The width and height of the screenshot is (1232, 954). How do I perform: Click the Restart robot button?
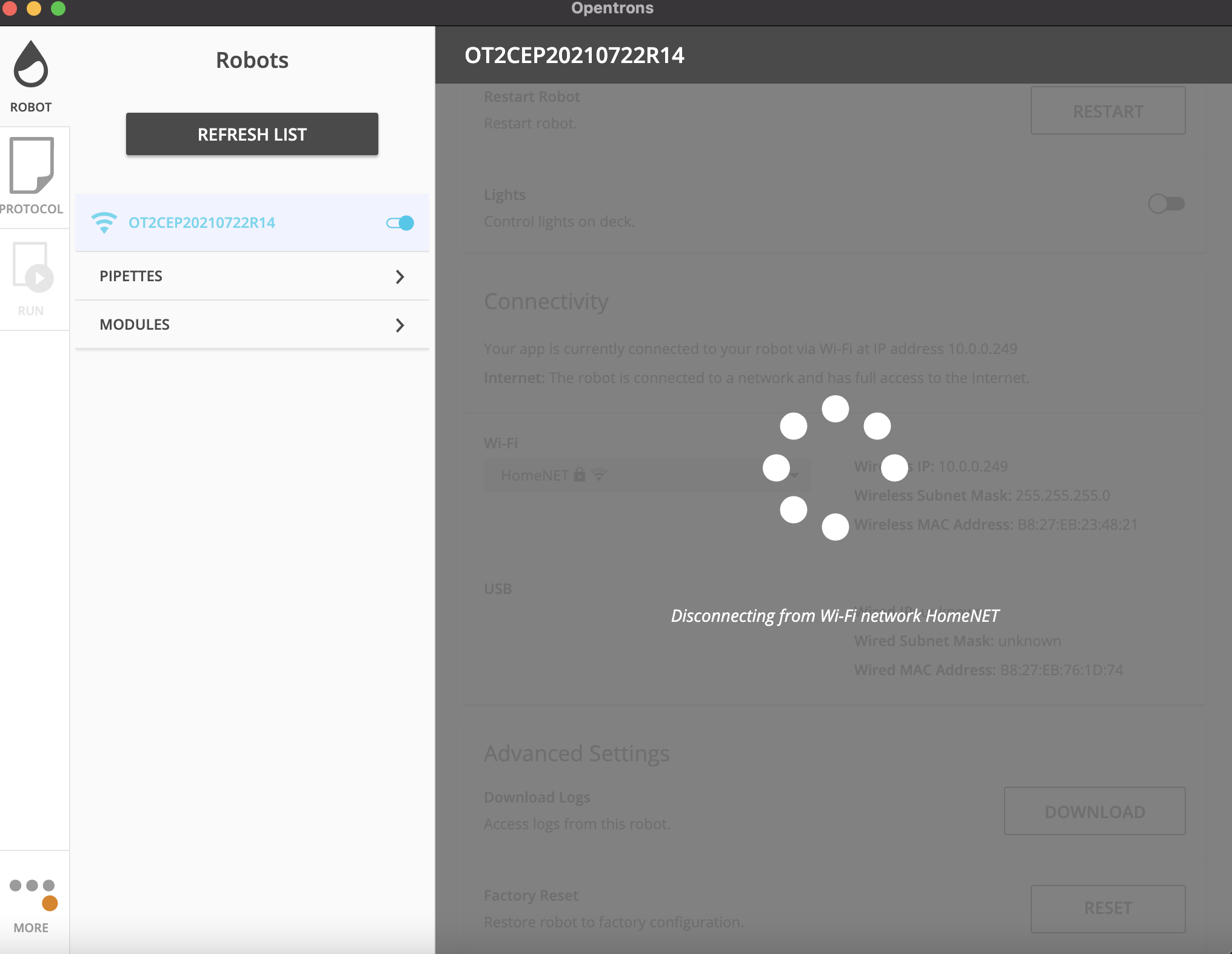(1108, 111)
